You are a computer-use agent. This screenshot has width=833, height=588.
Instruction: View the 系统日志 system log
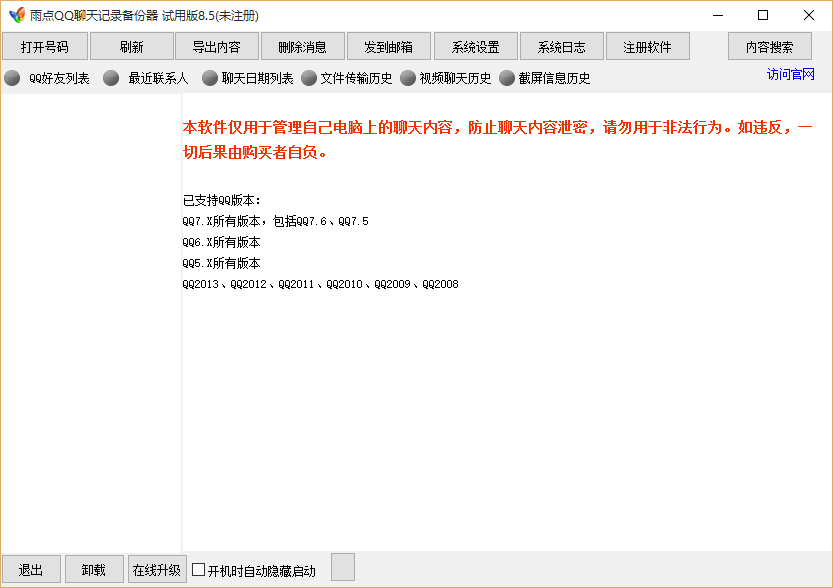coord(562,47)
